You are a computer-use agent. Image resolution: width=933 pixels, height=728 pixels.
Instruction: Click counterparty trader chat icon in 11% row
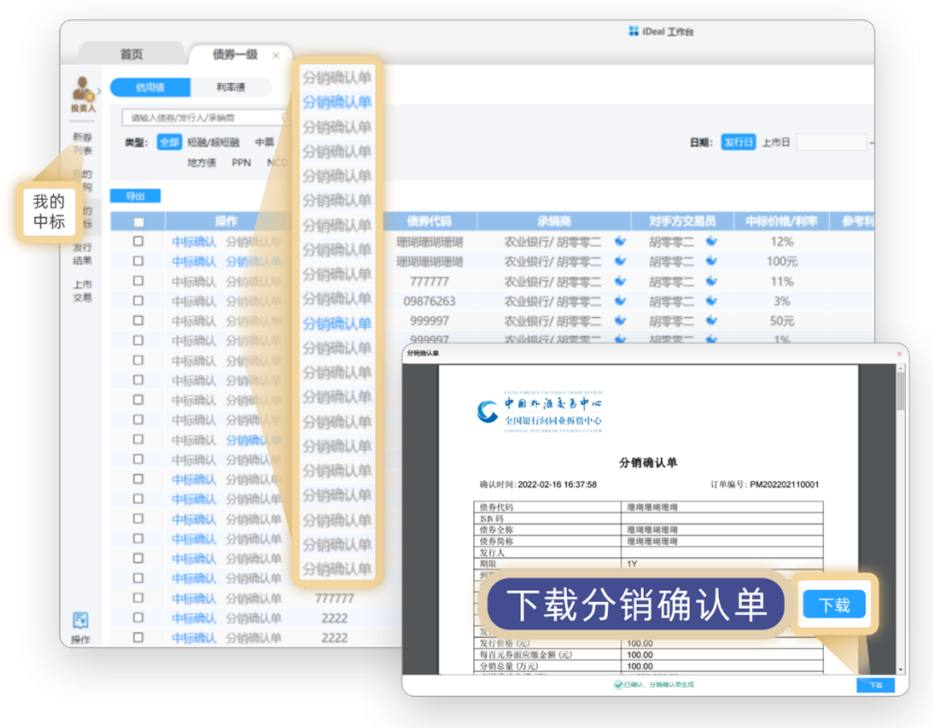(x=712, y=281)
